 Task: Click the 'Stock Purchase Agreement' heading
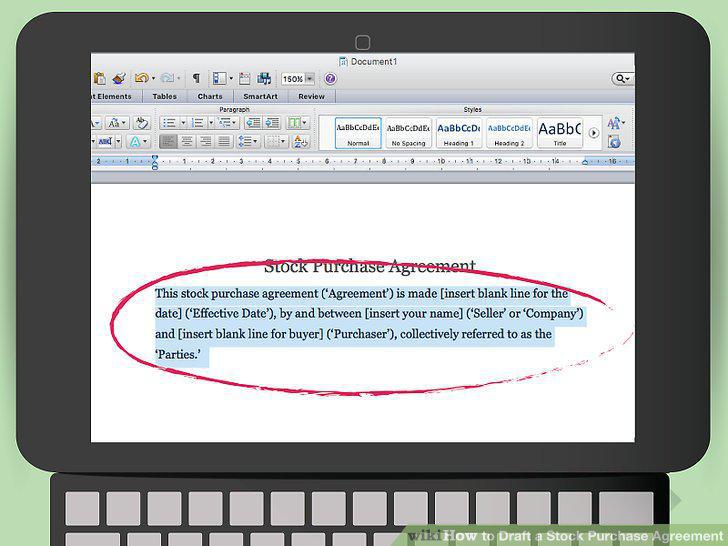tap(370, 266)
